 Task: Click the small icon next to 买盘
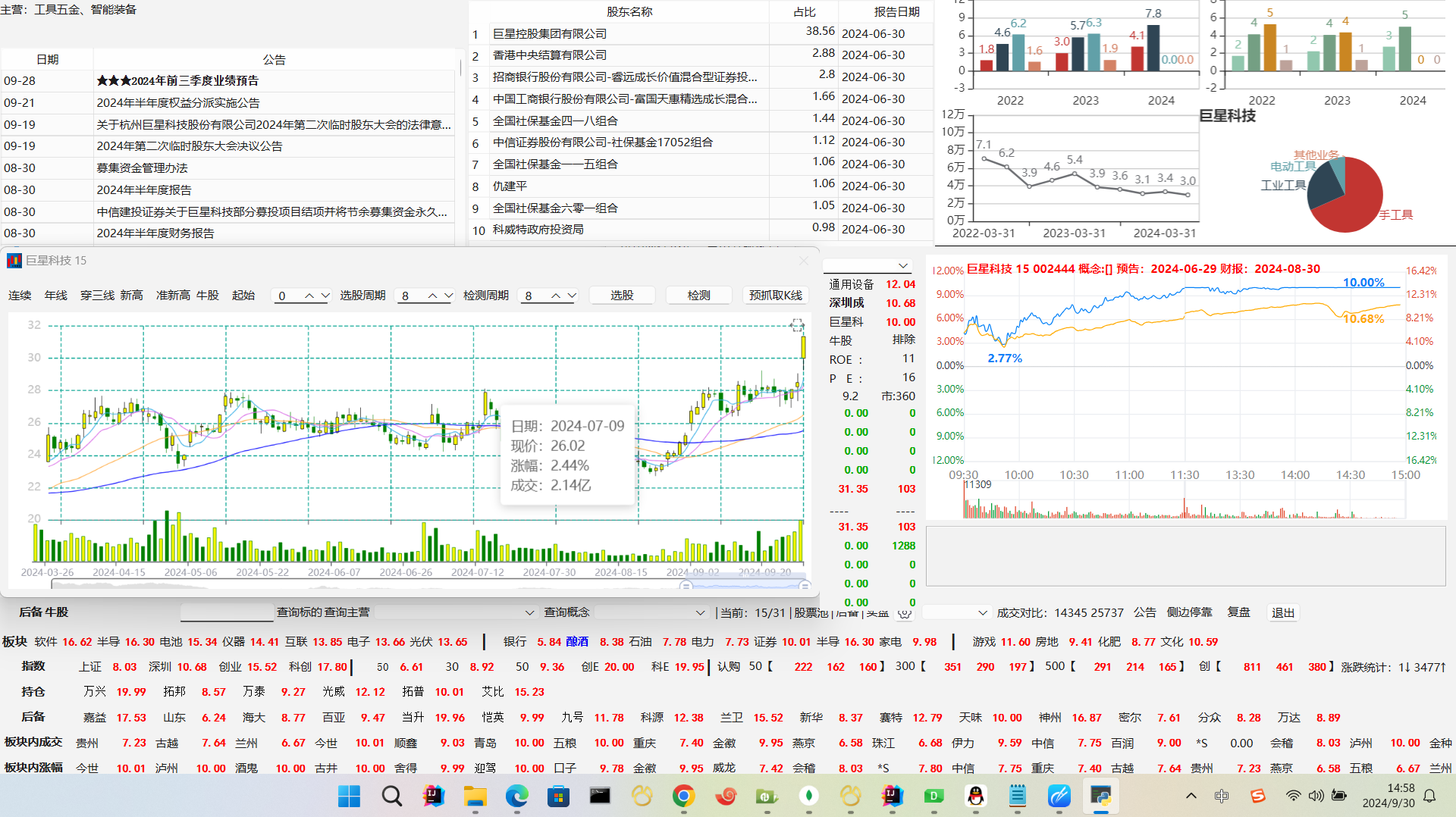[904, 612]
